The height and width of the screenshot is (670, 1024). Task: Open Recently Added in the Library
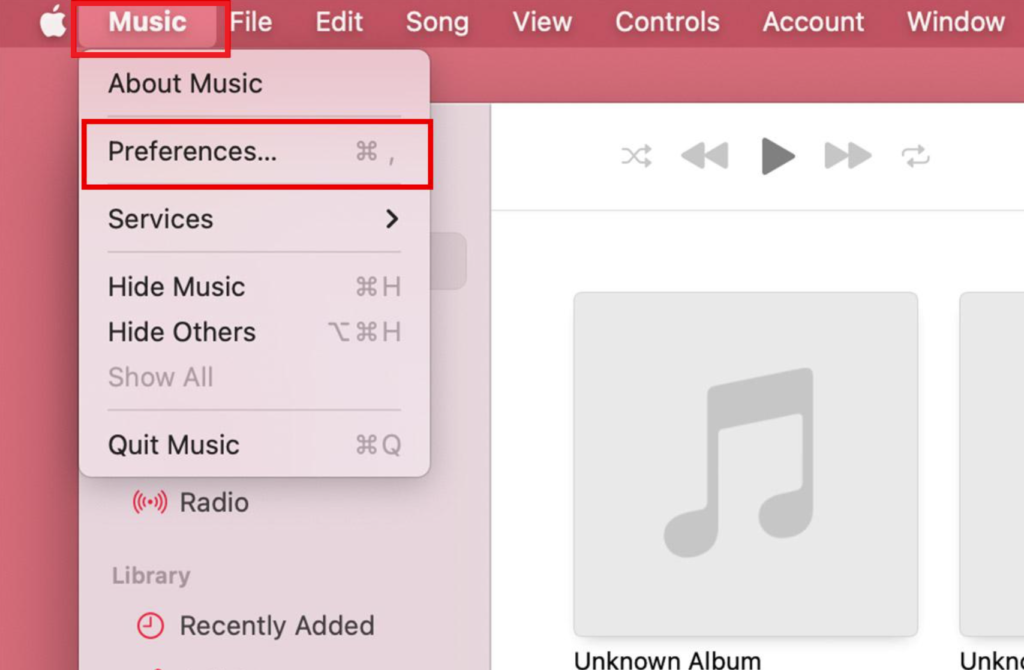pos(277,625)
